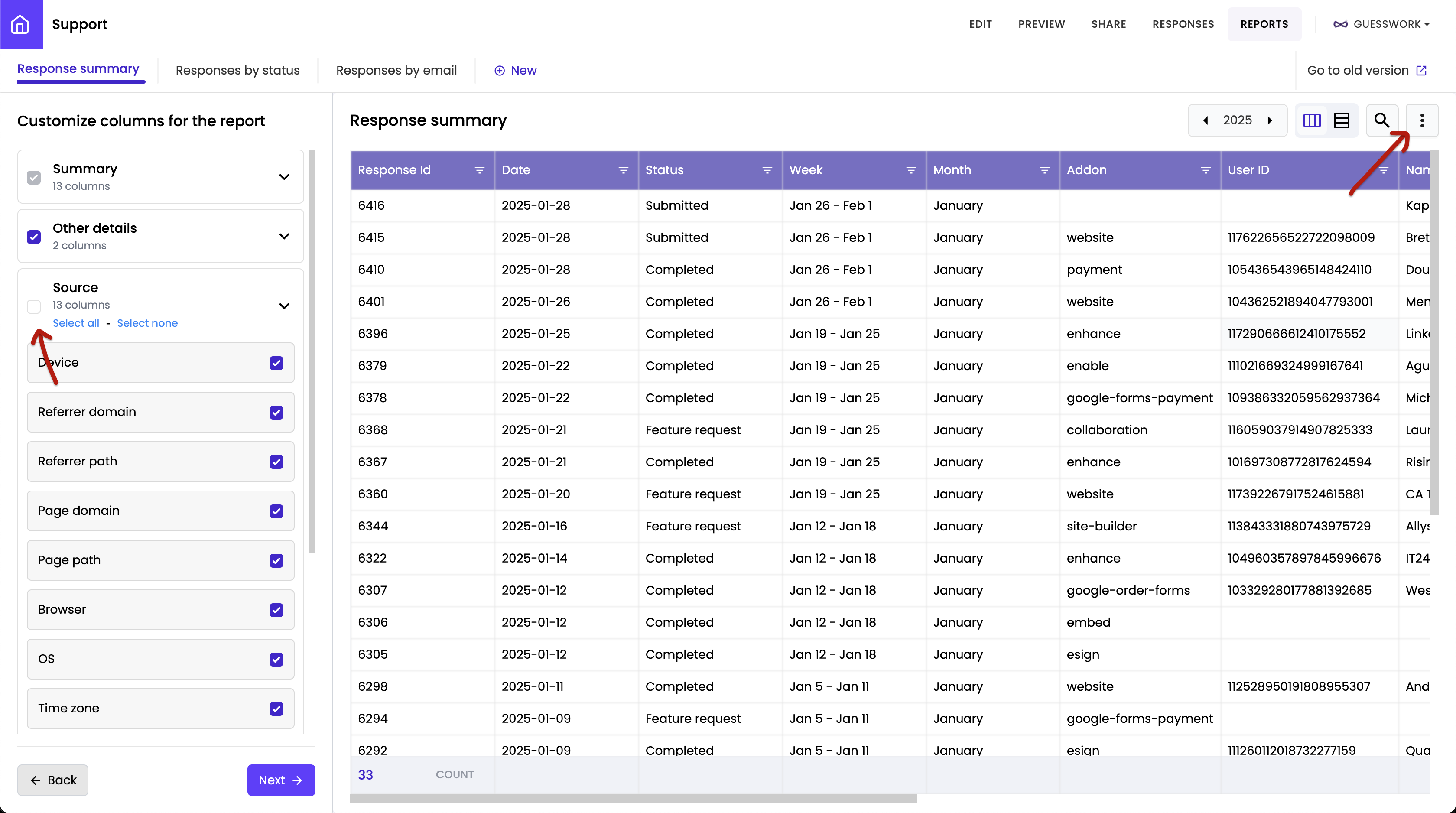Image resolution: width=1456 pixels, height=813 pixels.
Task: Open the PREVIEW menu item
Action: point(1041,24)
